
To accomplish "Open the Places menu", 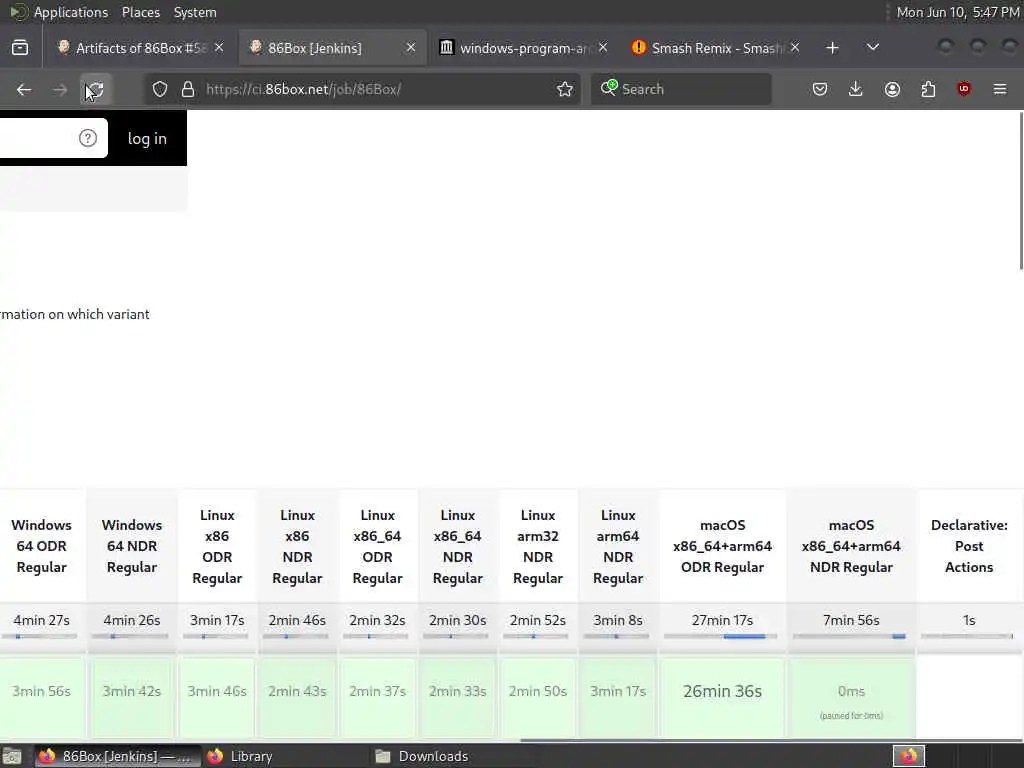I will 140,12.
